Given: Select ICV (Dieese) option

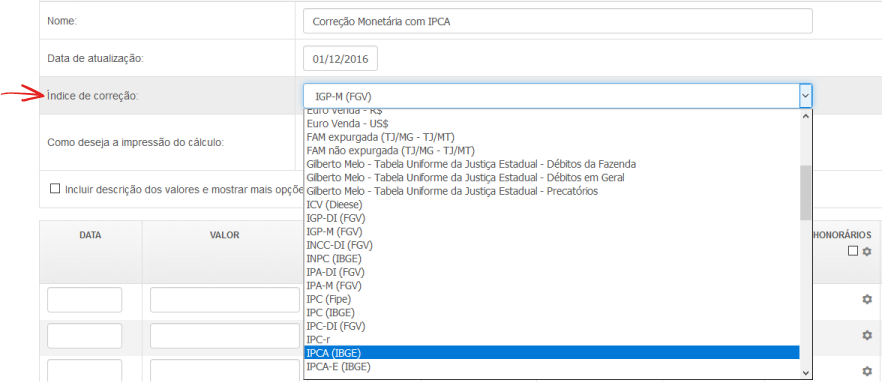Looking at the screenshot, I should 551,204.
